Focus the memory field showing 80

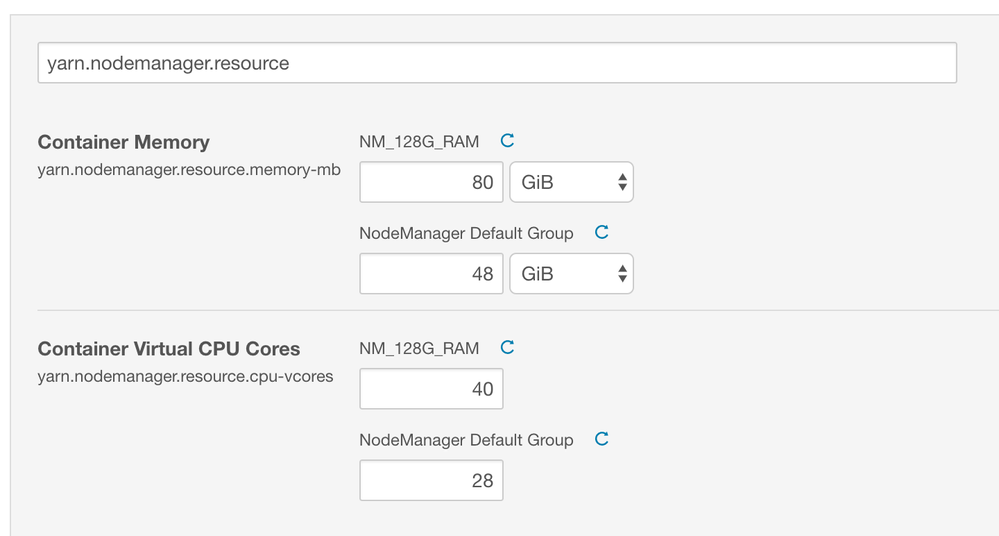[x=431, y=182]
